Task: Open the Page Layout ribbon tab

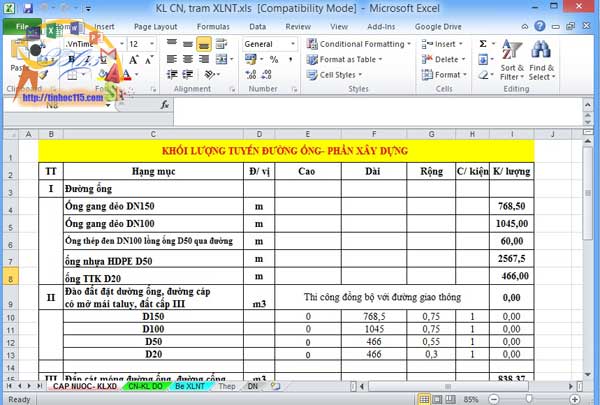Action: tap(156, 26)
